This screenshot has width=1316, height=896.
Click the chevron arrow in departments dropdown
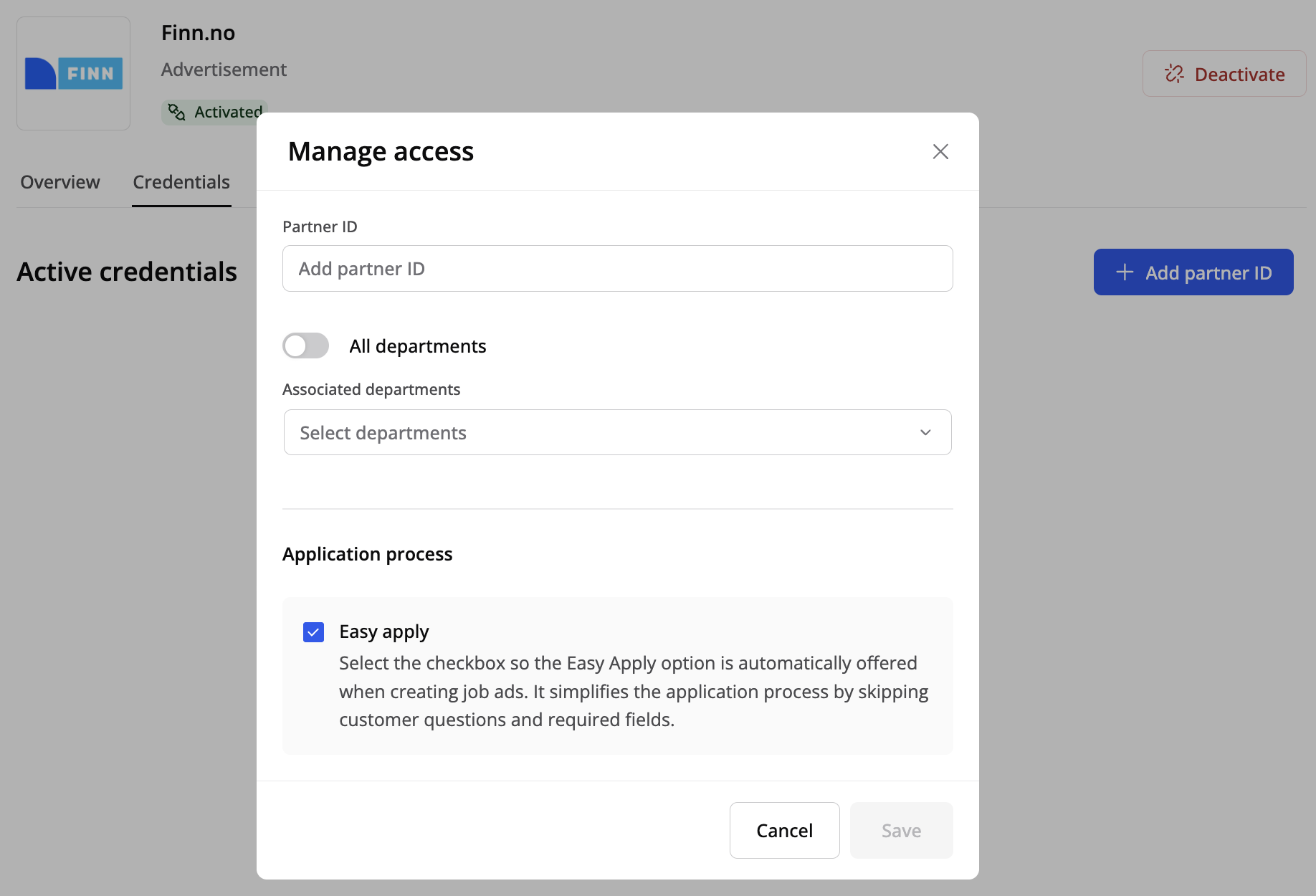click(925, 432)
